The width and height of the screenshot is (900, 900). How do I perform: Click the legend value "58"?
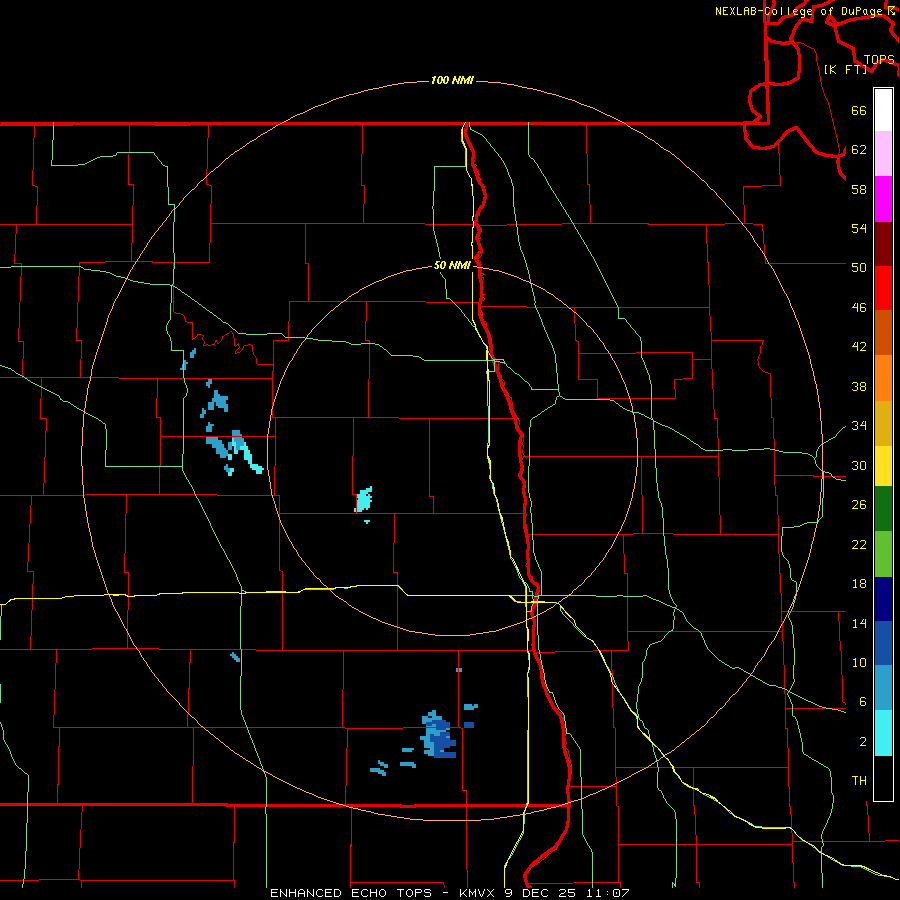point(859,189)
